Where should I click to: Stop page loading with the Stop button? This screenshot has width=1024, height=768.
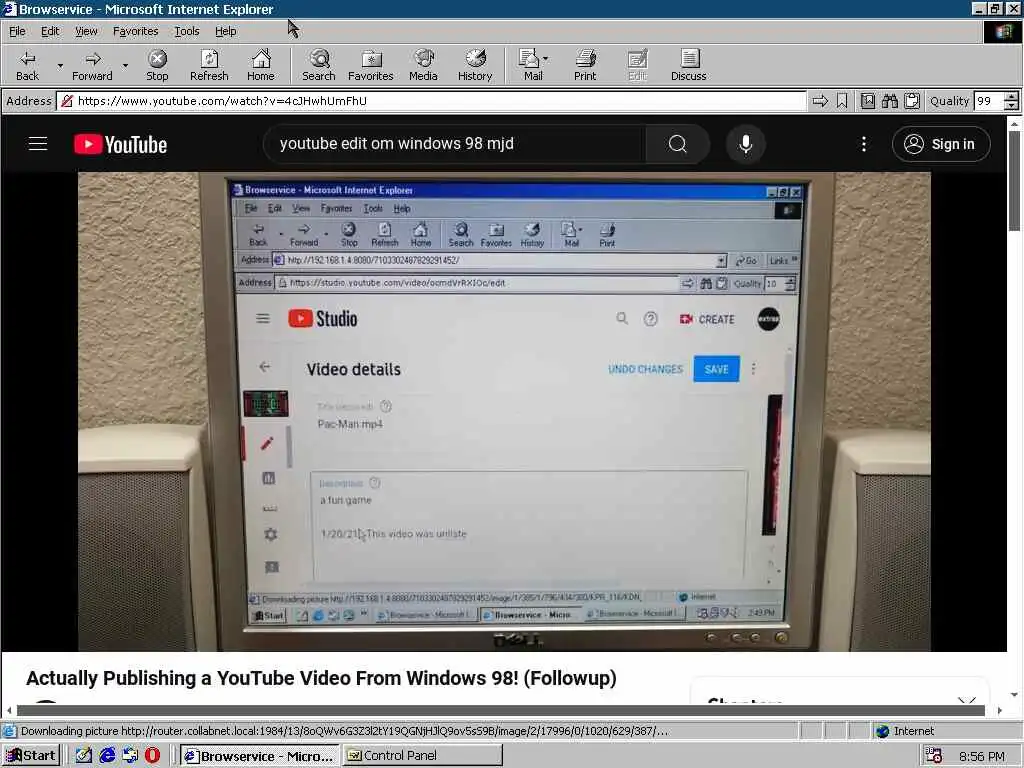pos(157,65)
